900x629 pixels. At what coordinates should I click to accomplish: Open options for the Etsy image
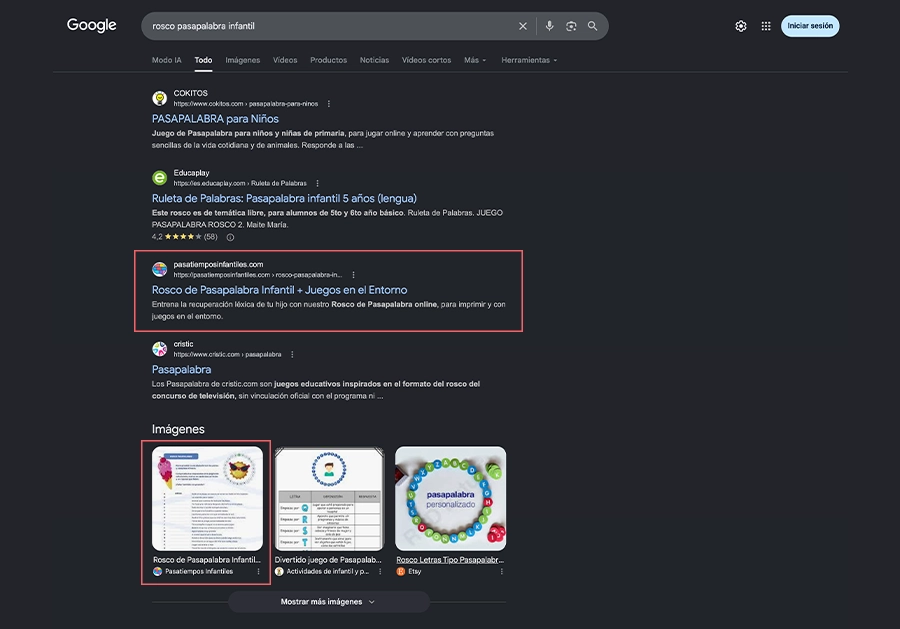click(x=502, y=572)
